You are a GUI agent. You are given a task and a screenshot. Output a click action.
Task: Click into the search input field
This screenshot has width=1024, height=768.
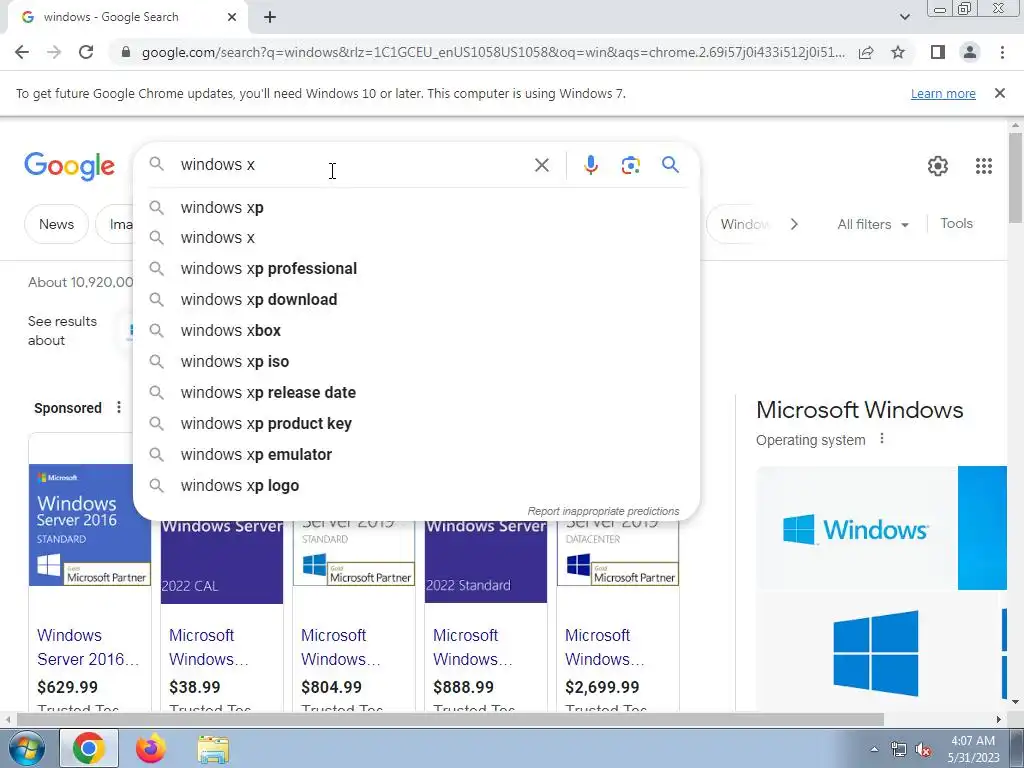point(353,165)
